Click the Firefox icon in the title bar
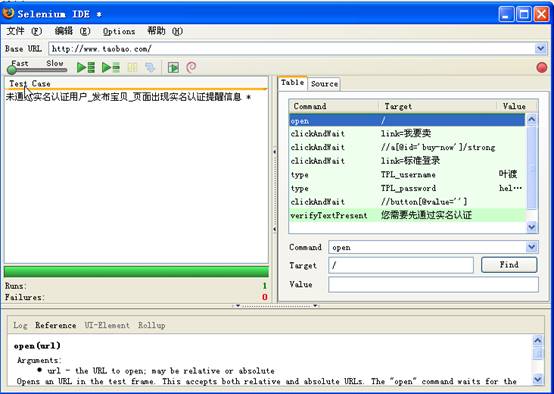The width and height of the screenshot is (554, 394). [x=8, y=13]
